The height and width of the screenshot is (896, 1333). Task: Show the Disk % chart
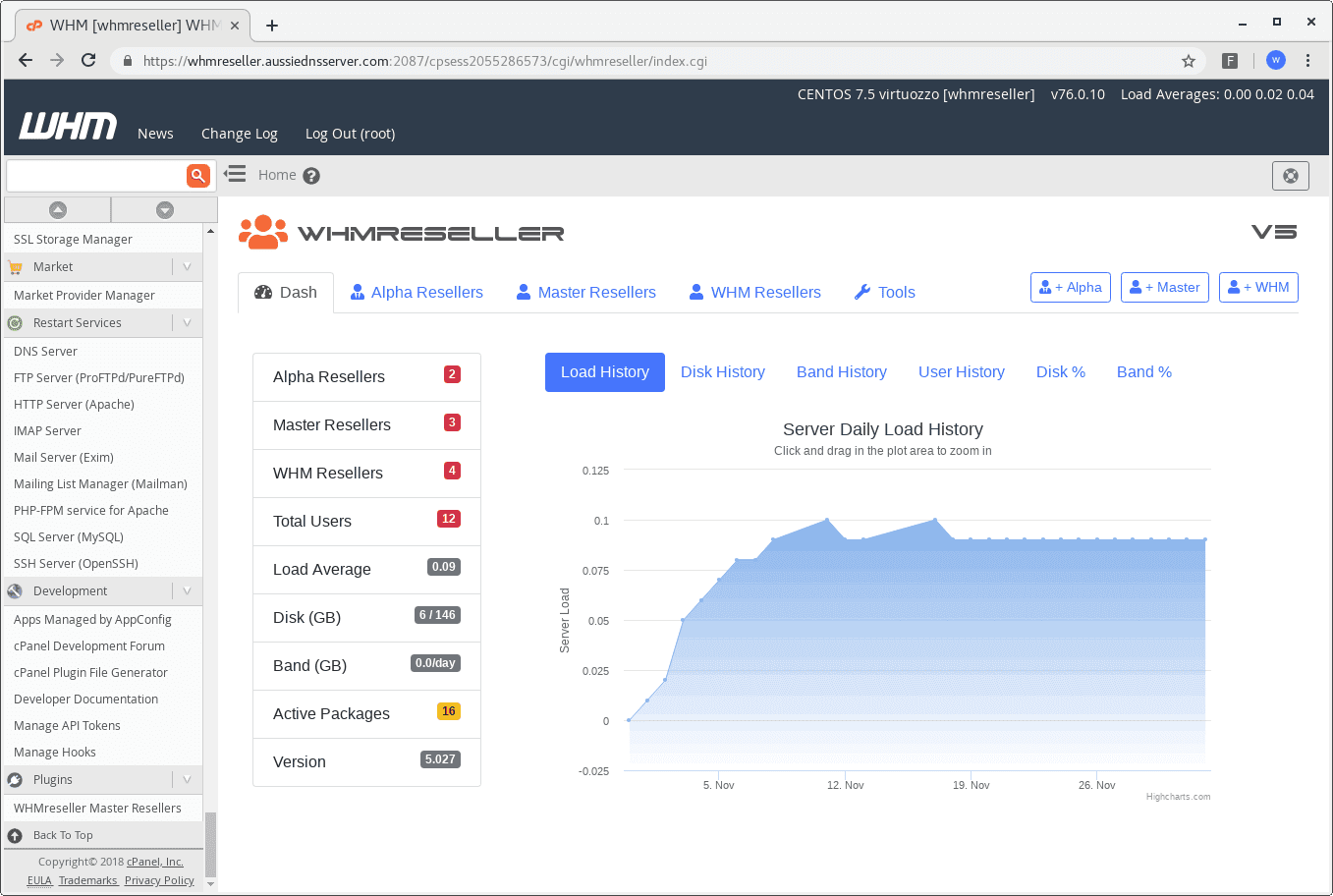tap(1061, 372)
